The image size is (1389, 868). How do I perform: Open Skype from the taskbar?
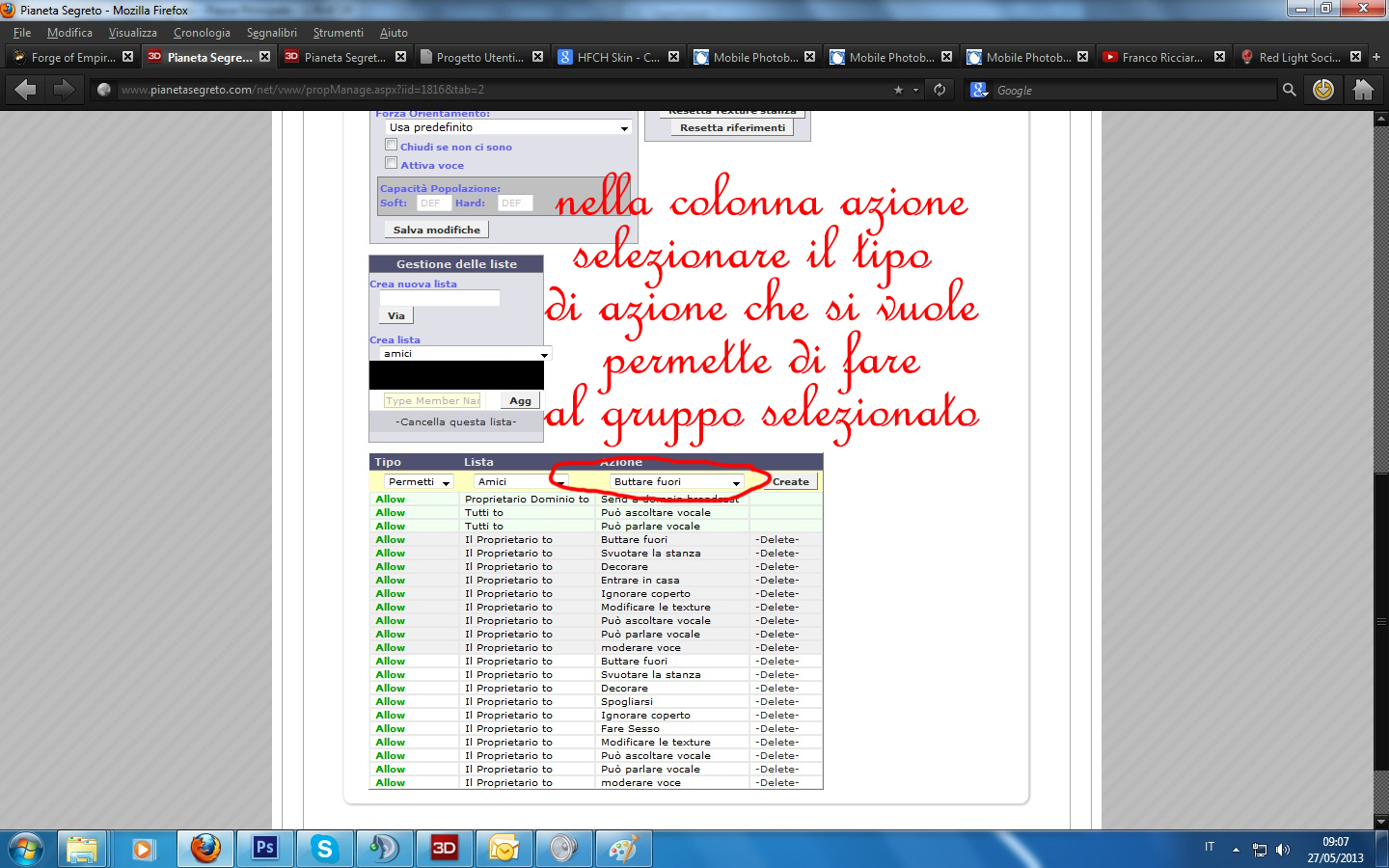(324, 849)
